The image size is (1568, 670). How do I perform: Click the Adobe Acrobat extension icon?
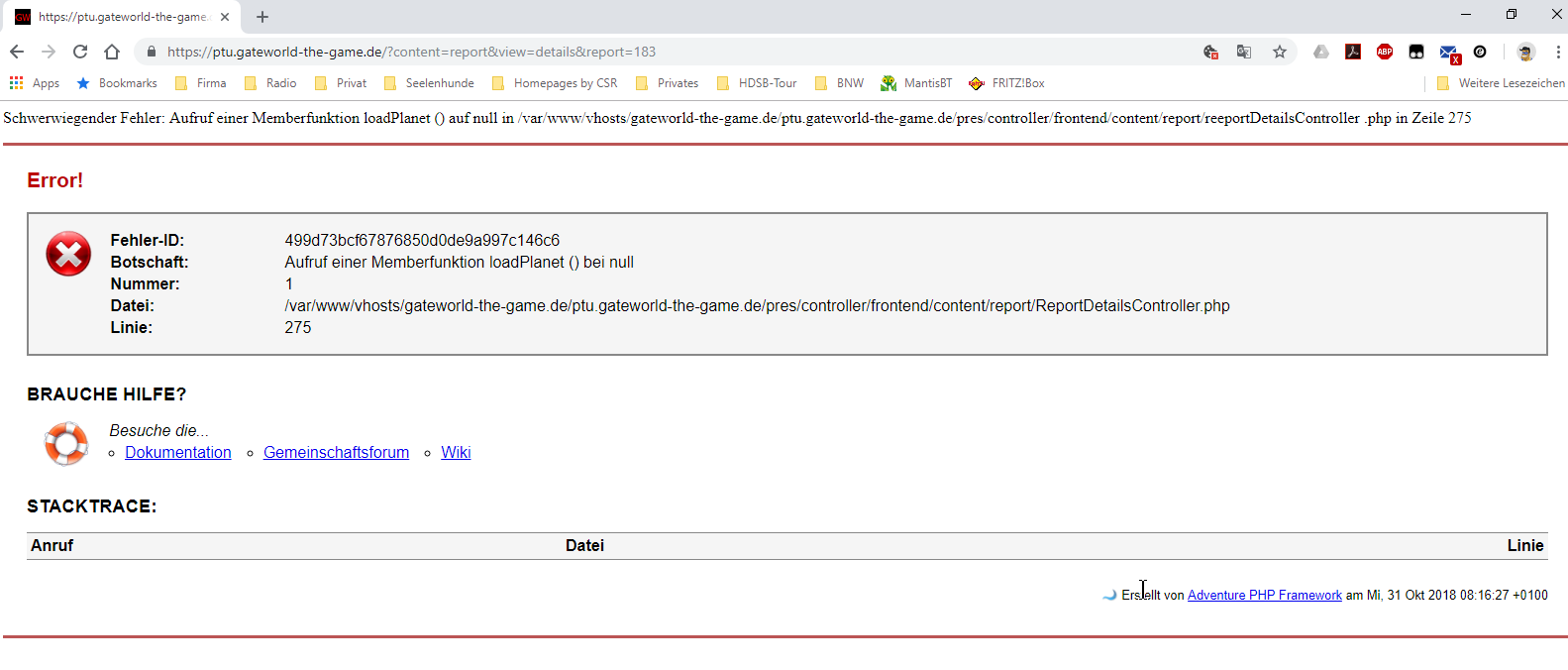(x=1352, y=52)
